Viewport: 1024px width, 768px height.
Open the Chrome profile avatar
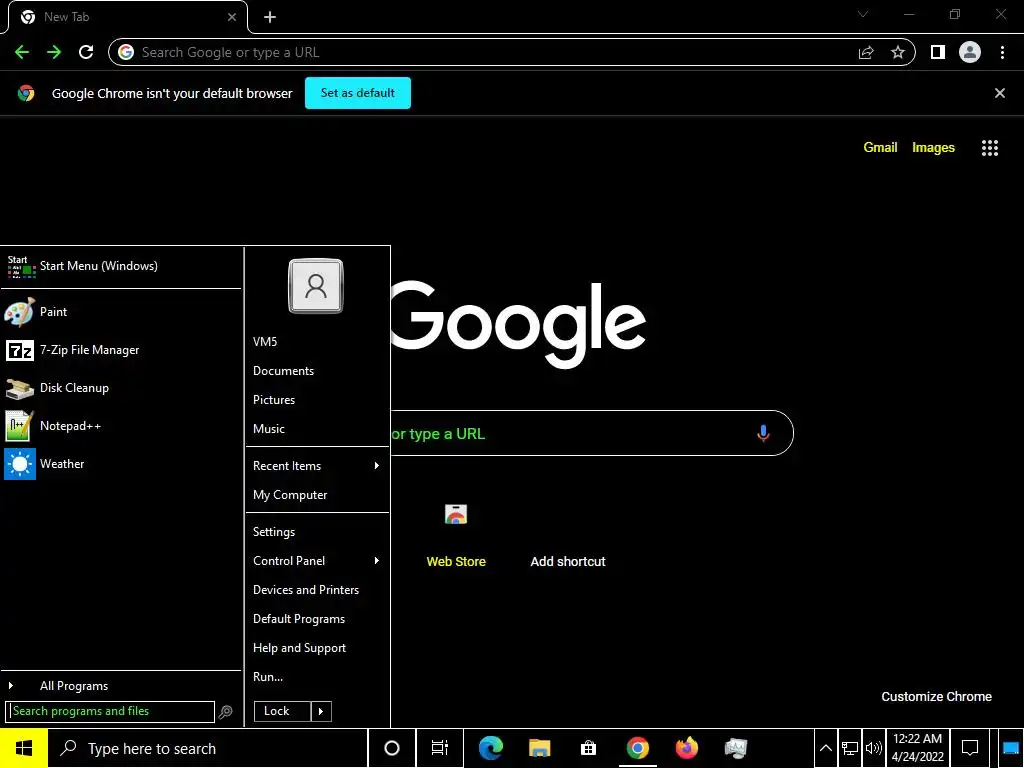[x=970, y=52]
